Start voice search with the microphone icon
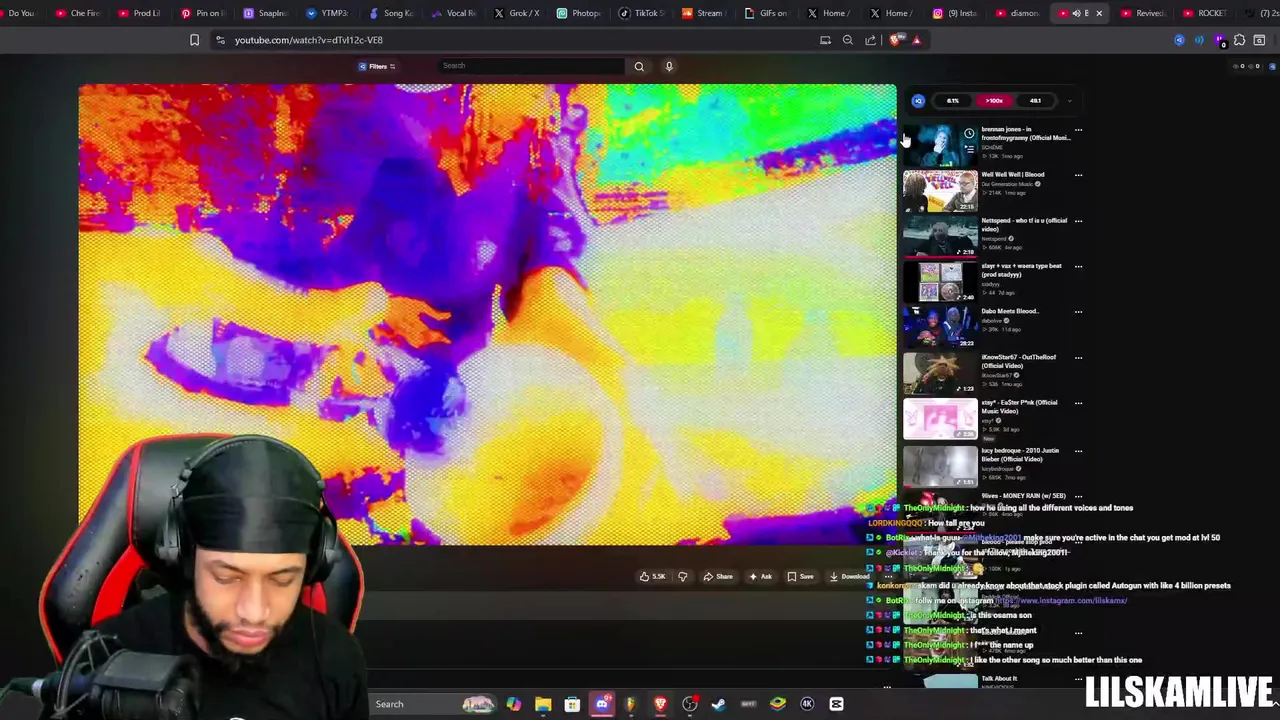Screen dimensions: 1280x720 [x=669, y=66]
